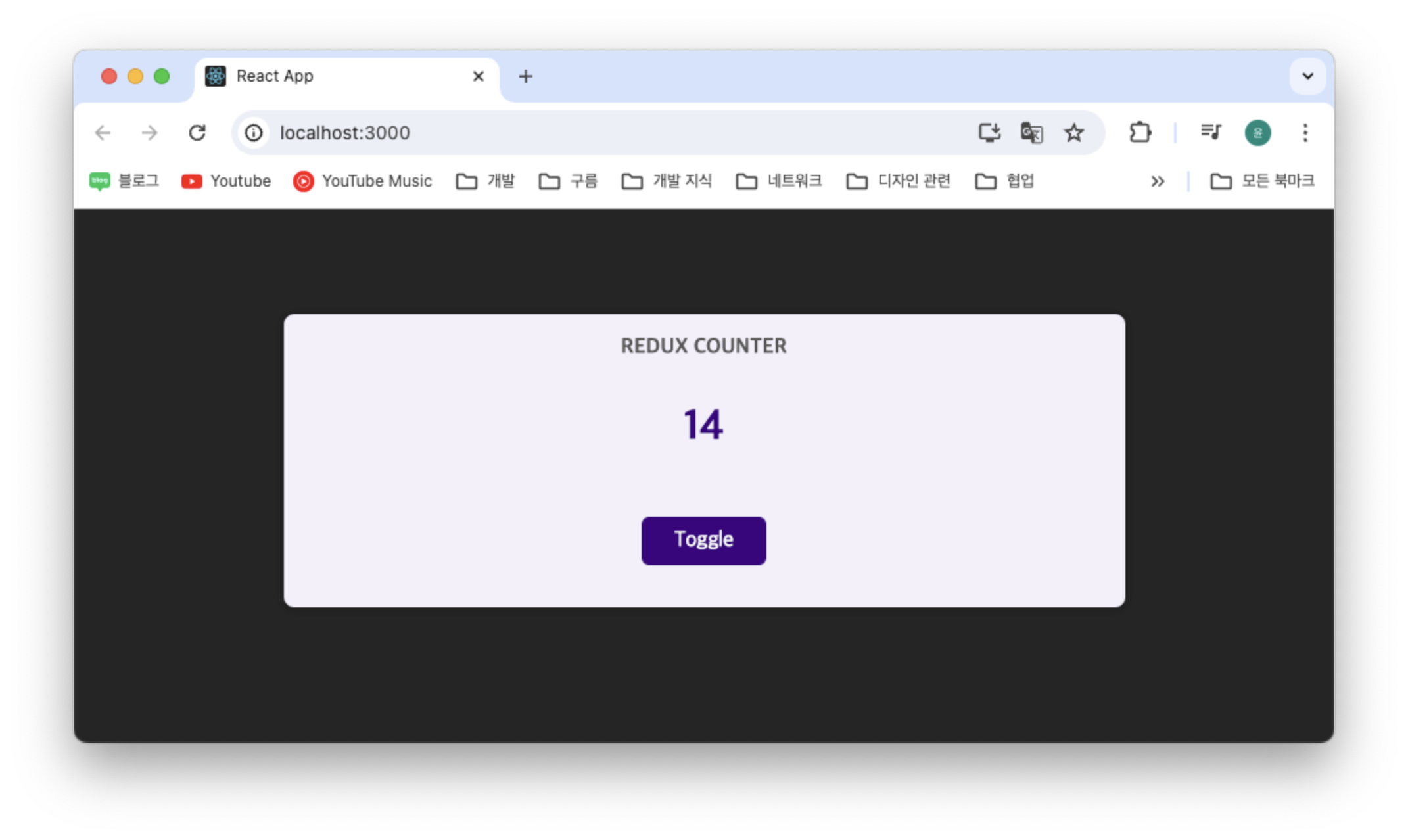Open the YouTube Music bookmark
The width and height of the screenshot is (1408, 840).
coord(363,181)
